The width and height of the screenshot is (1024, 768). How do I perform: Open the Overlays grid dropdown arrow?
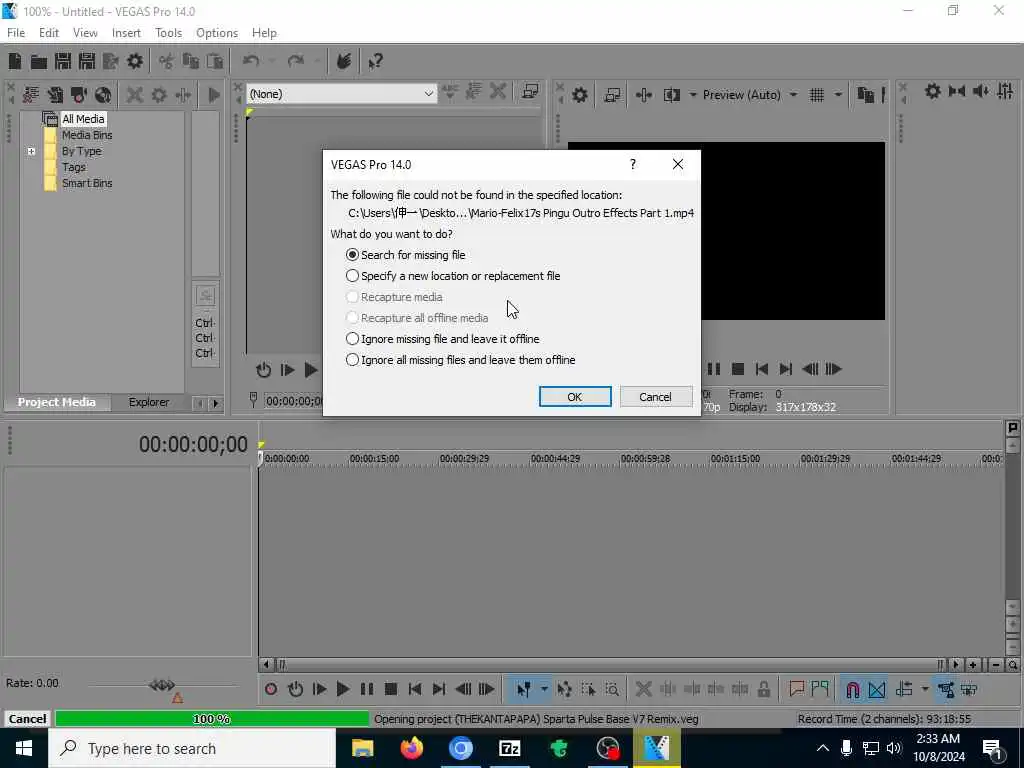pos(838,95)
